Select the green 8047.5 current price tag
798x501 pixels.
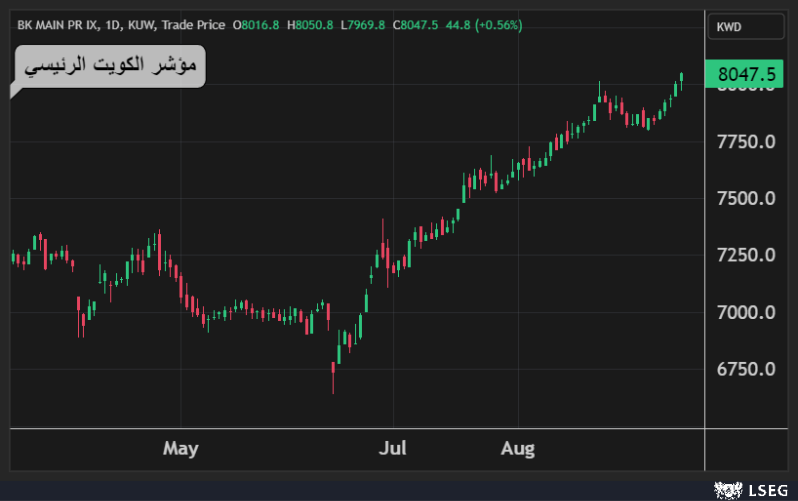coord(746,74)
